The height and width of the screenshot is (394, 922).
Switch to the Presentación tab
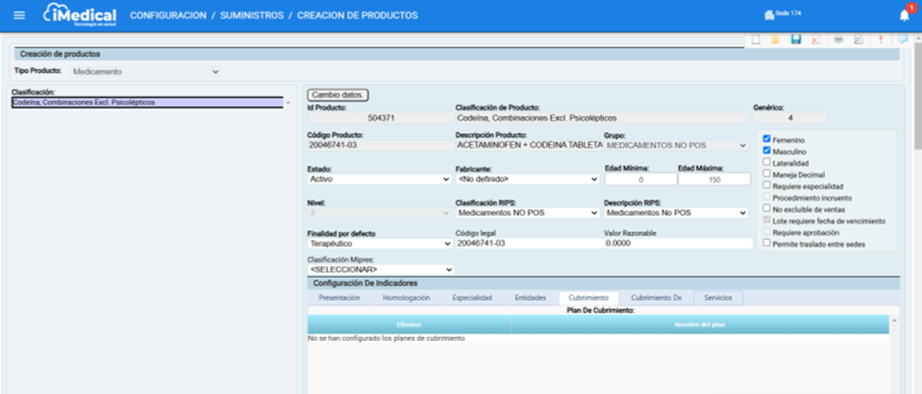point(339,298)
